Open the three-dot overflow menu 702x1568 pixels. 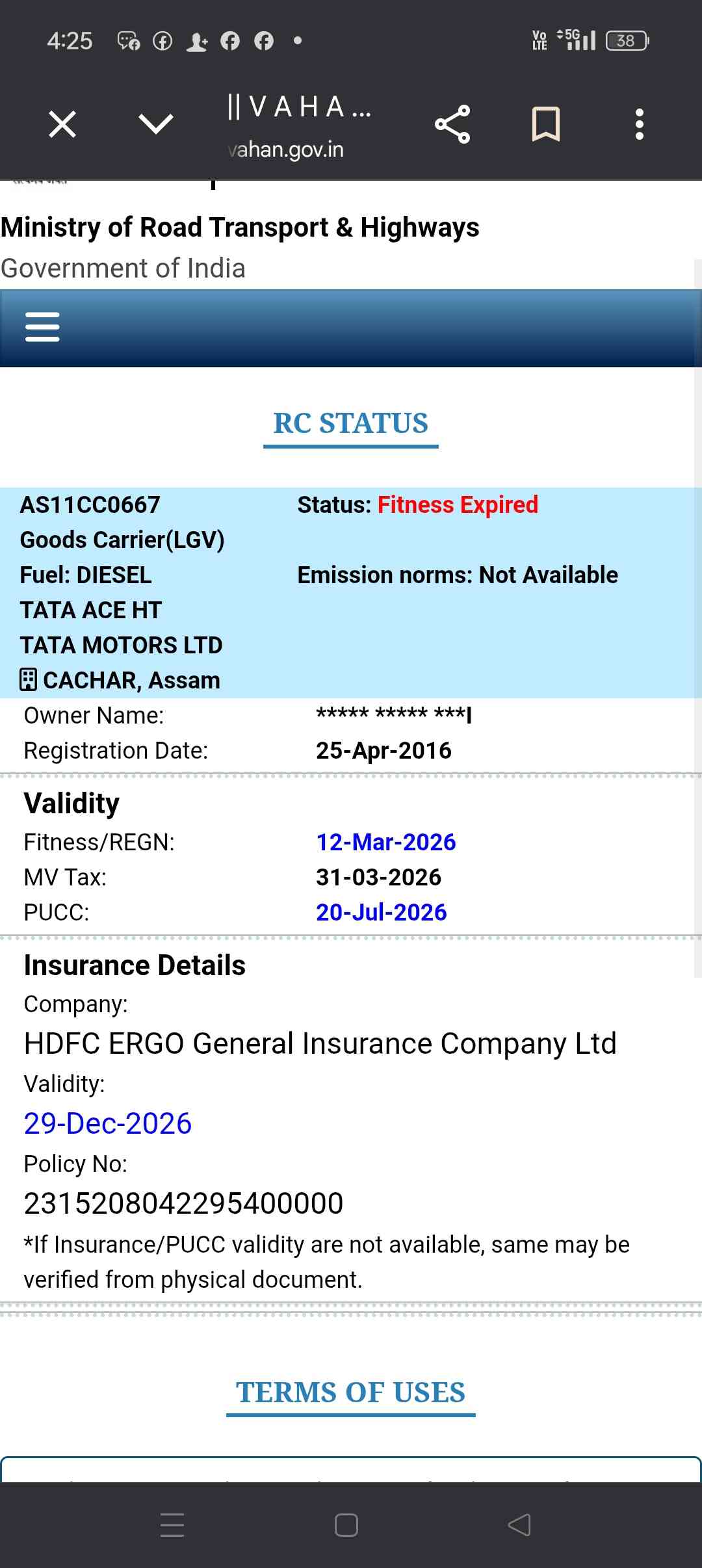click(640, 124)
